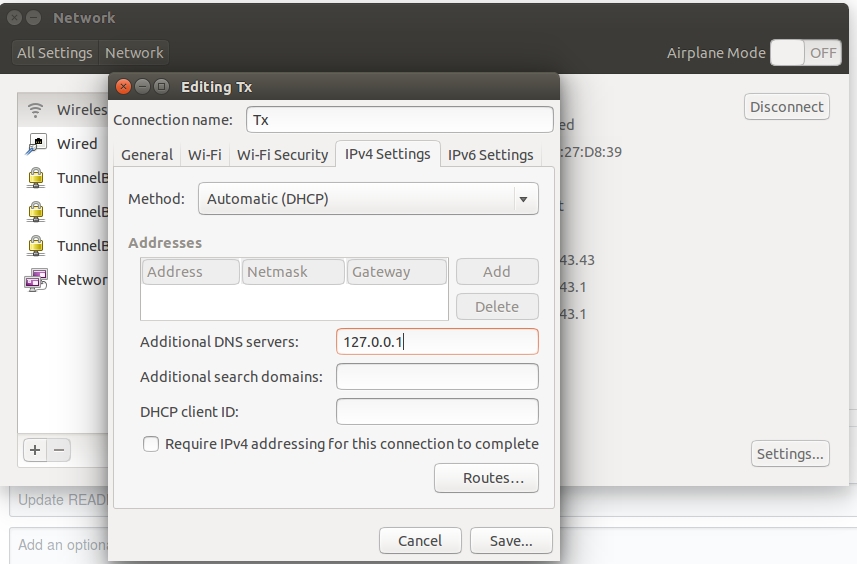Screen dimensions: 857x564
Task: Add a new connection with plus button
Action: [35, 450]
